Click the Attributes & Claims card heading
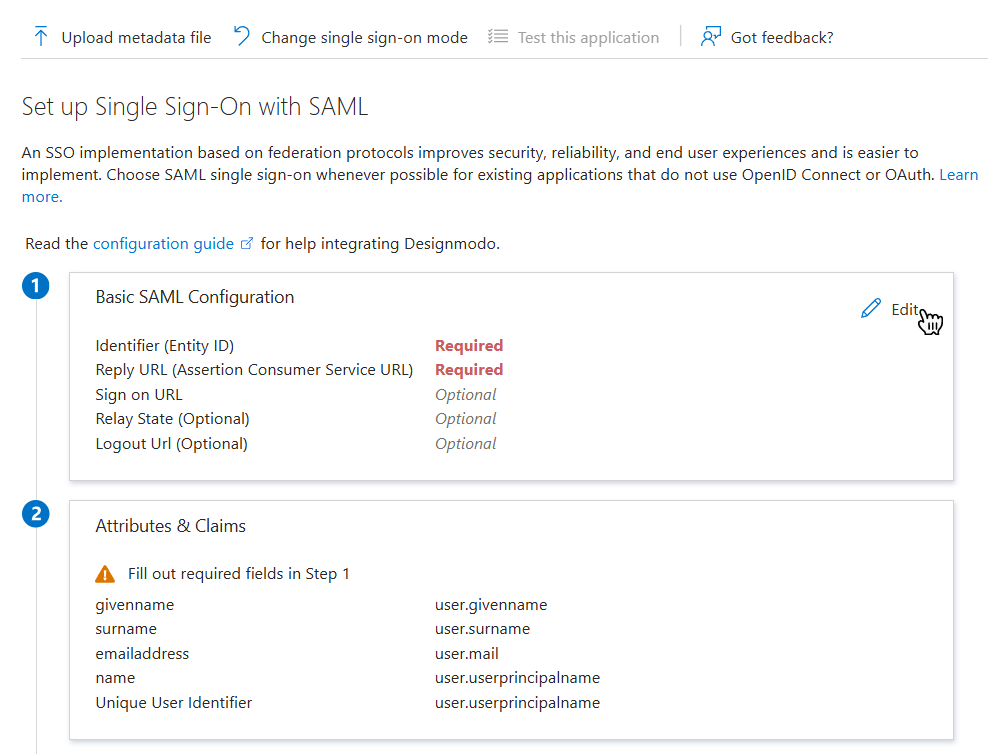The width and height of the screenshot is (988, 754). [x=171, y=526]
